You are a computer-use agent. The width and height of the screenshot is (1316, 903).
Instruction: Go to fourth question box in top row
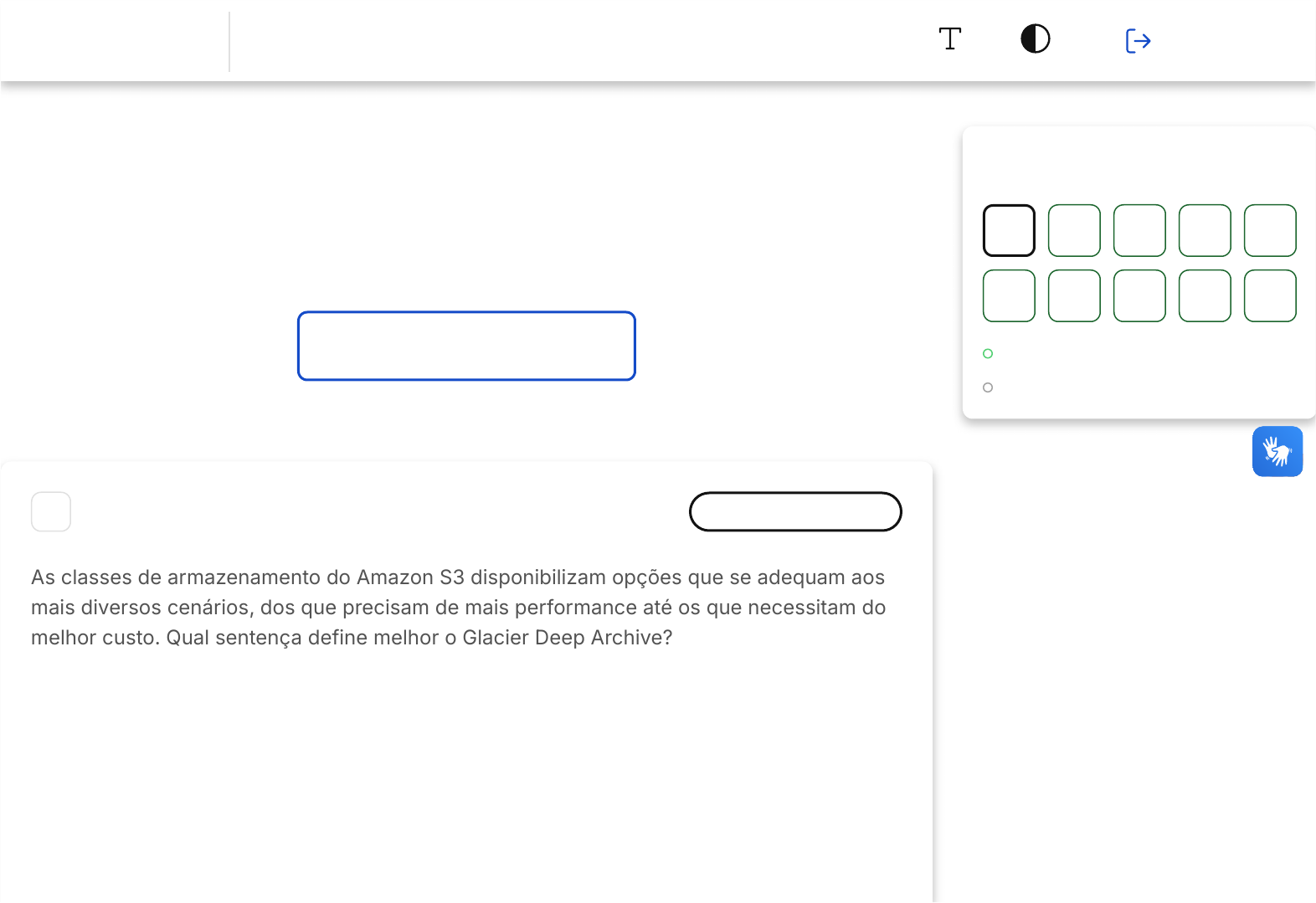(x=1205, y=230)
